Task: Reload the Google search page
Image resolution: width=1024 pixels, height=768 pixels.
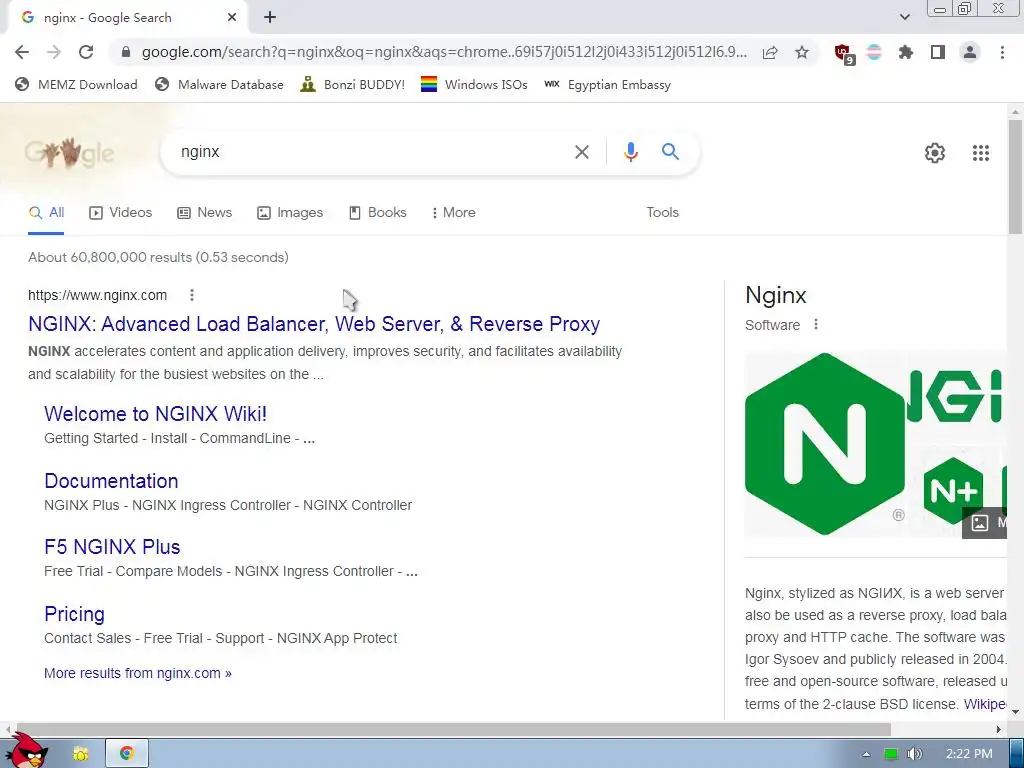Action: [x=86, y=52]
